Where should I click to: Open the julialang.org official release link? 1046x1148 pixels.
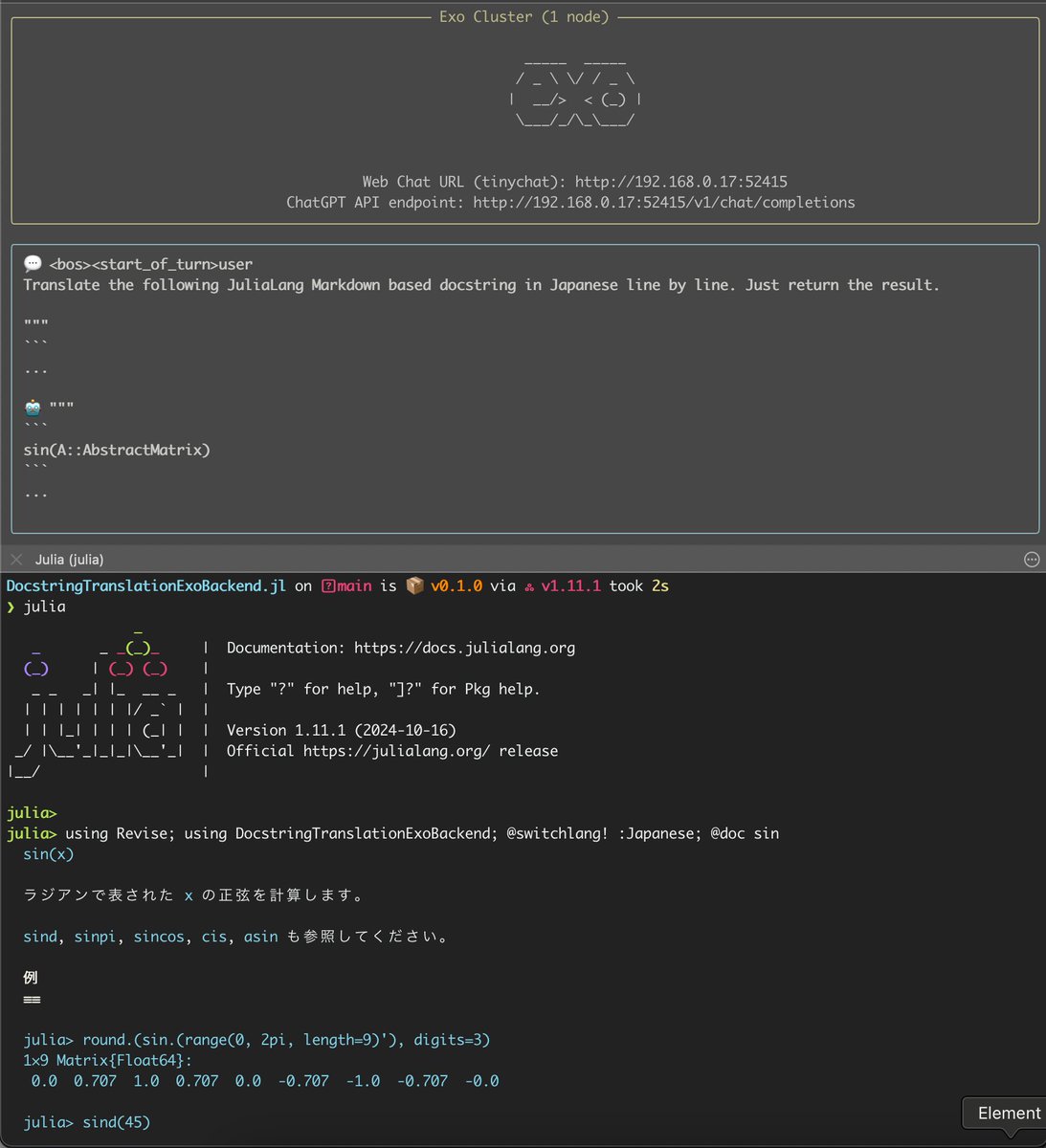click(x=397, y=751)
